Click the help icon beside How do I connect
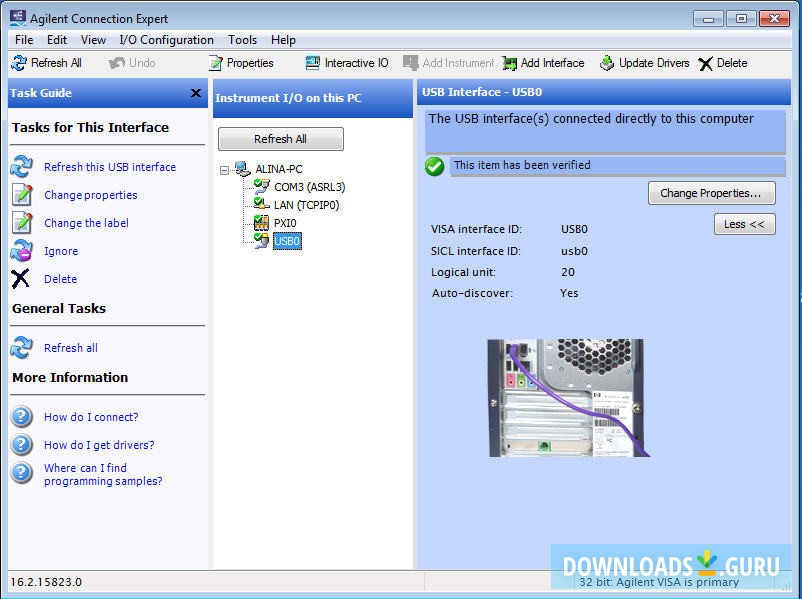 click(22, 417)
